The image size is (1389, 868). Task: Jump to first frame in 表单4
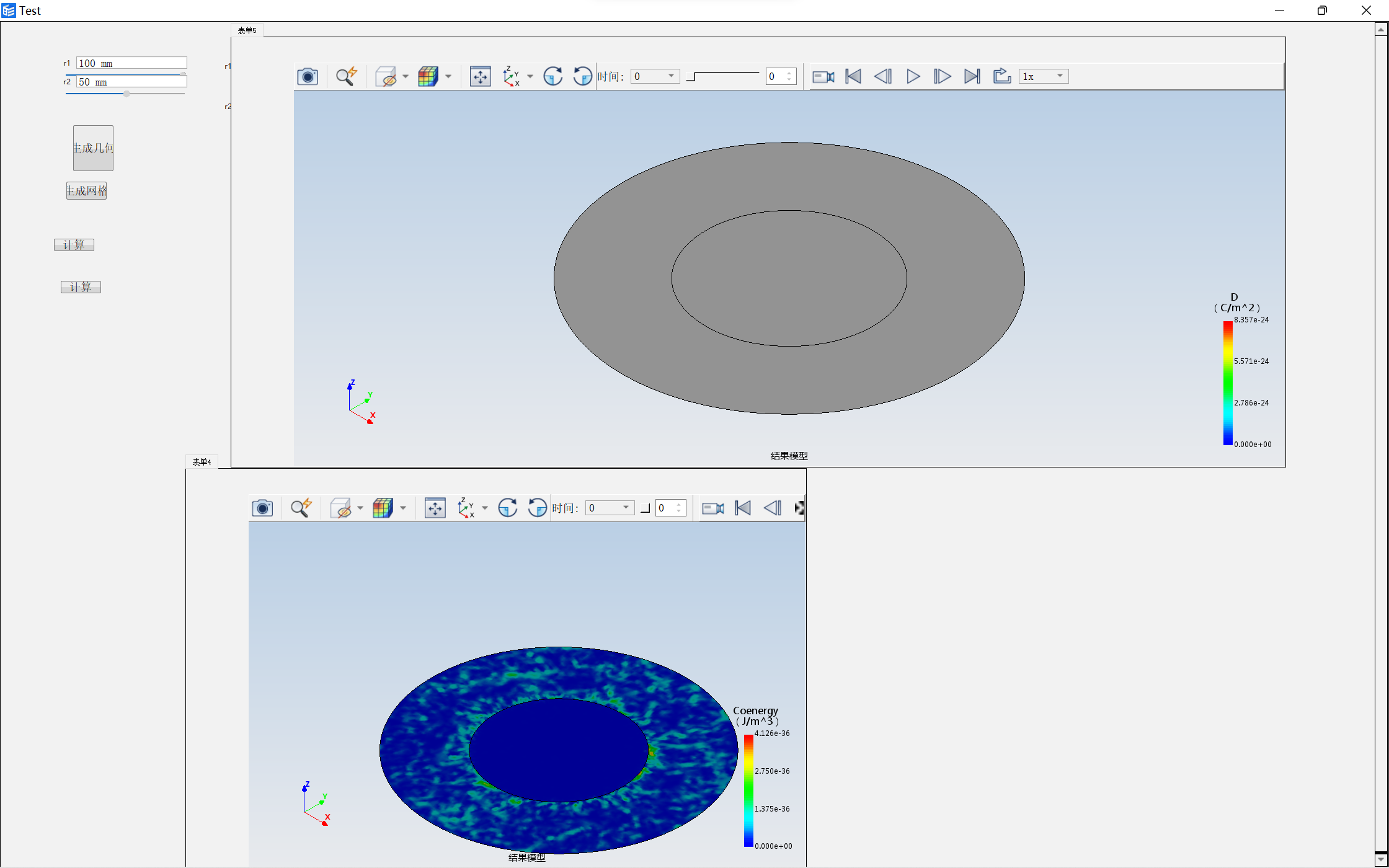(x=743, y=508)
